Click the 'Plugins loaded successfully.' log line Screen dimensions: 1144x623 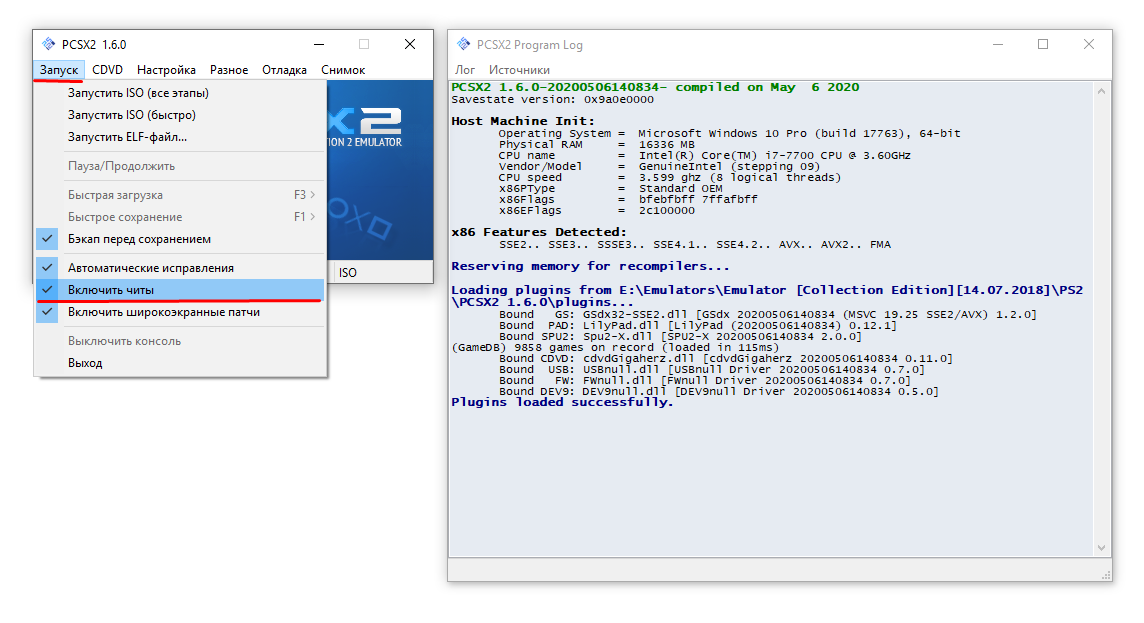pyautogui.click(x=562, y=402)
